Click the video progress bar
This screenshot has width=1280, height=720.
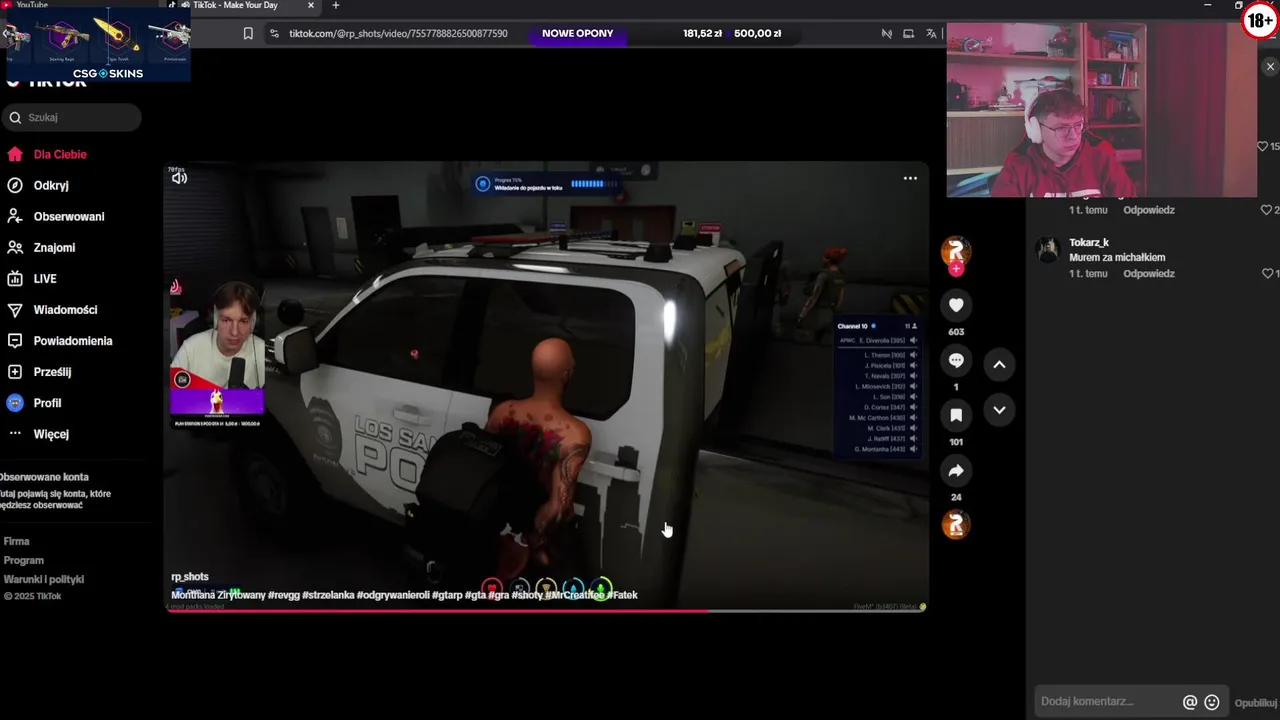(546, 610)
